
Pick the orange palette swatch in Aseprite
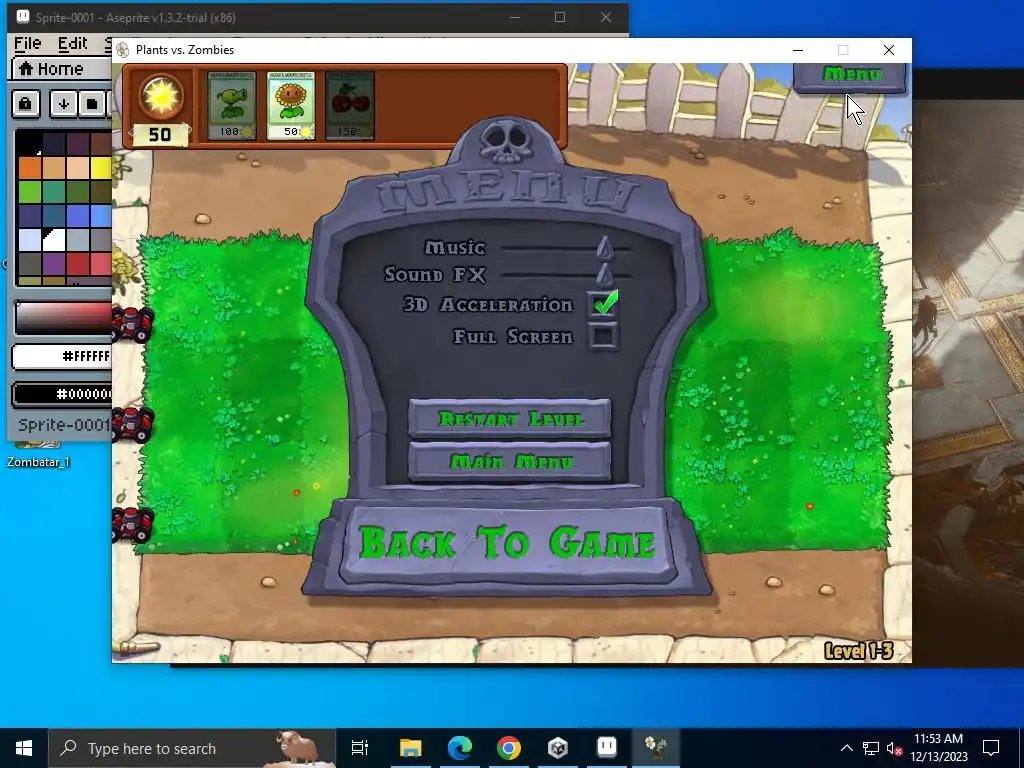[x=30, y=168]
